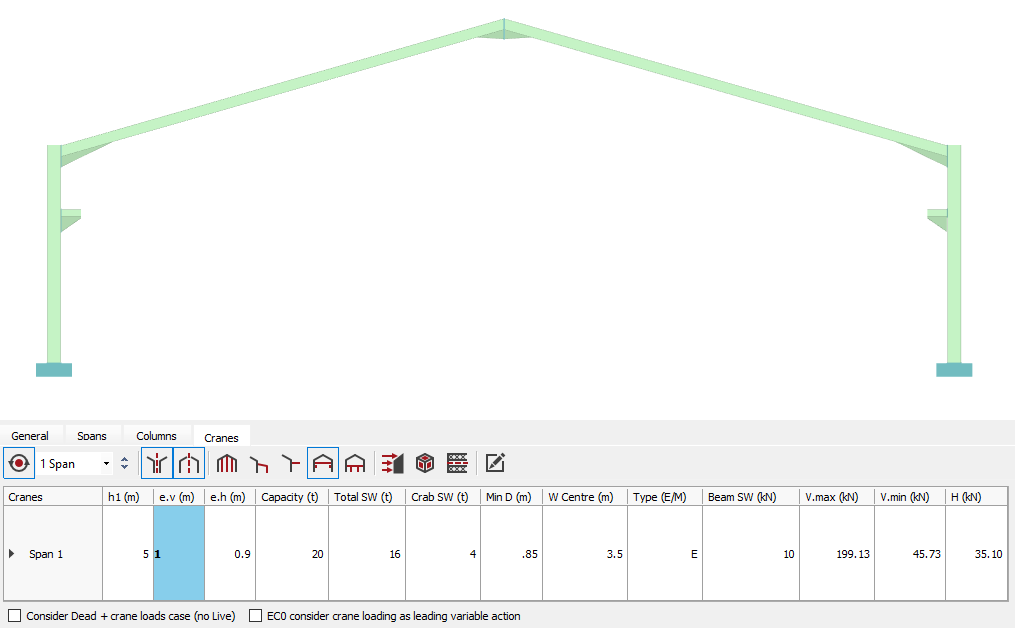Screen dimensions: 1015x628
Task: Click the loads arrows toolbar icon
Action: coord(393,464)
